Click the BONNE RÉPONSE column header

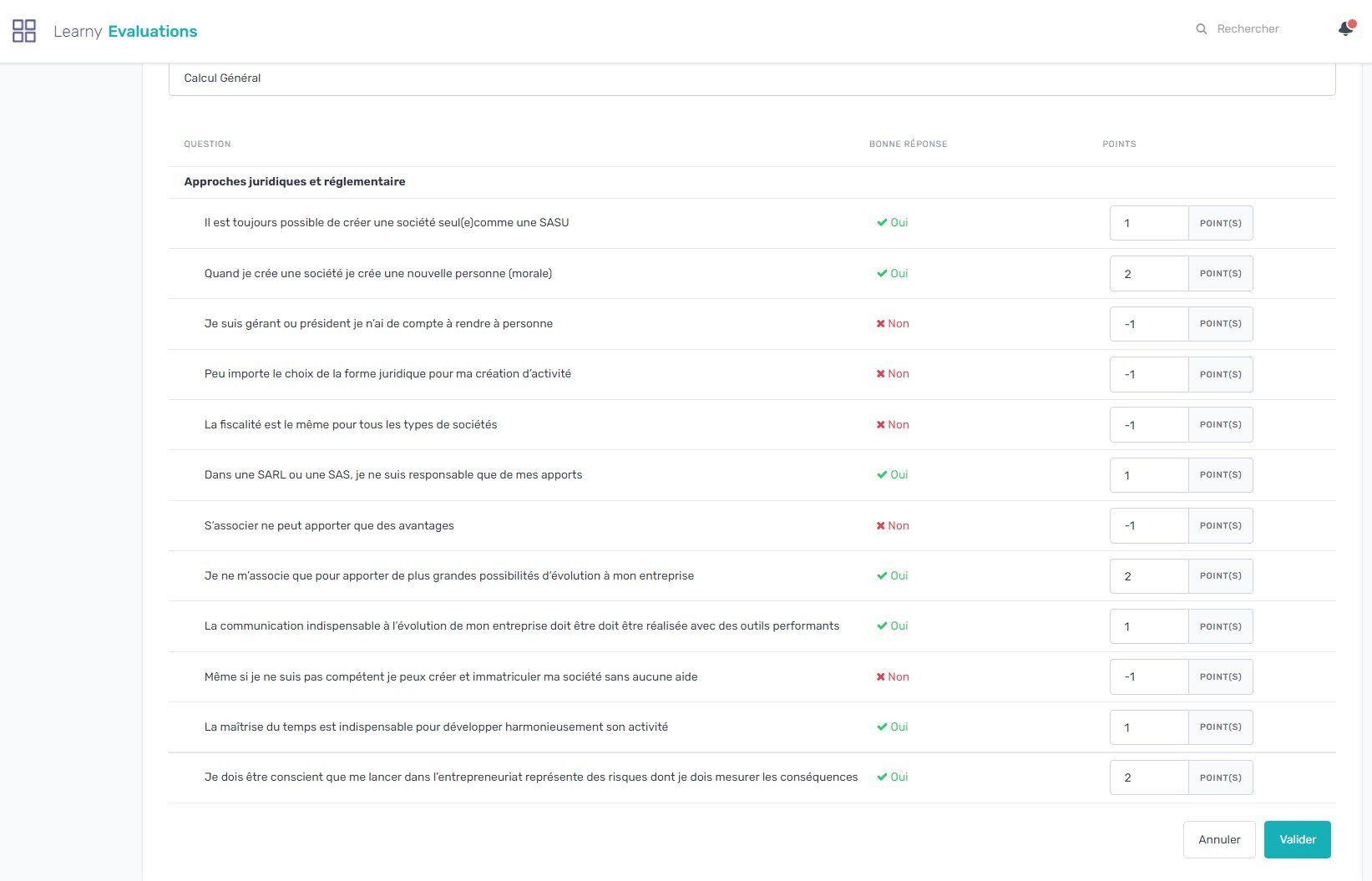coord(908,144)
